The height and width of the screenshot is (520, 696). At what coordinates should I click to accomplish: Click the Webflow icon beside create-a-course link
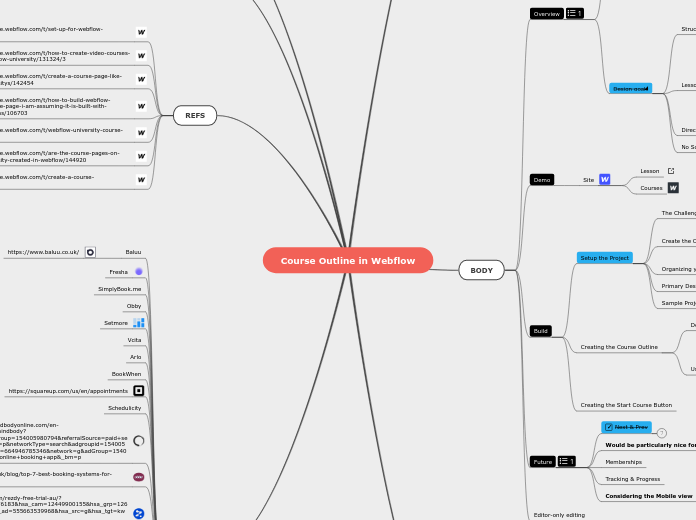click(x=141, y=179)
